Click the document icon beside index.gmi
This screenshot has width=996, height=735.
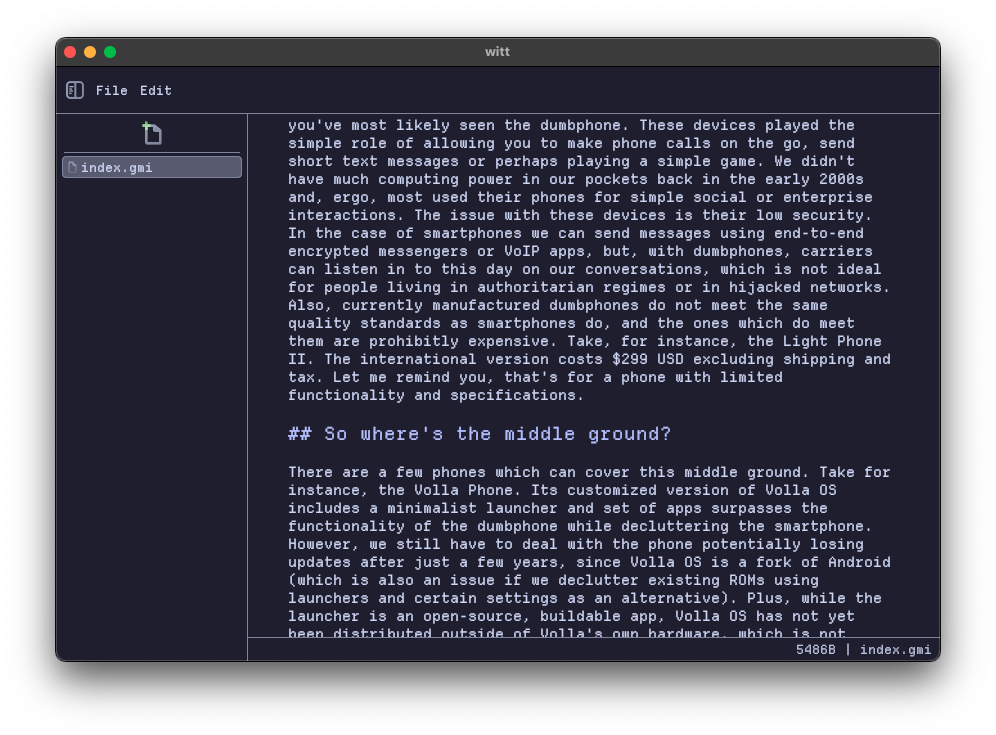[72, 167]
